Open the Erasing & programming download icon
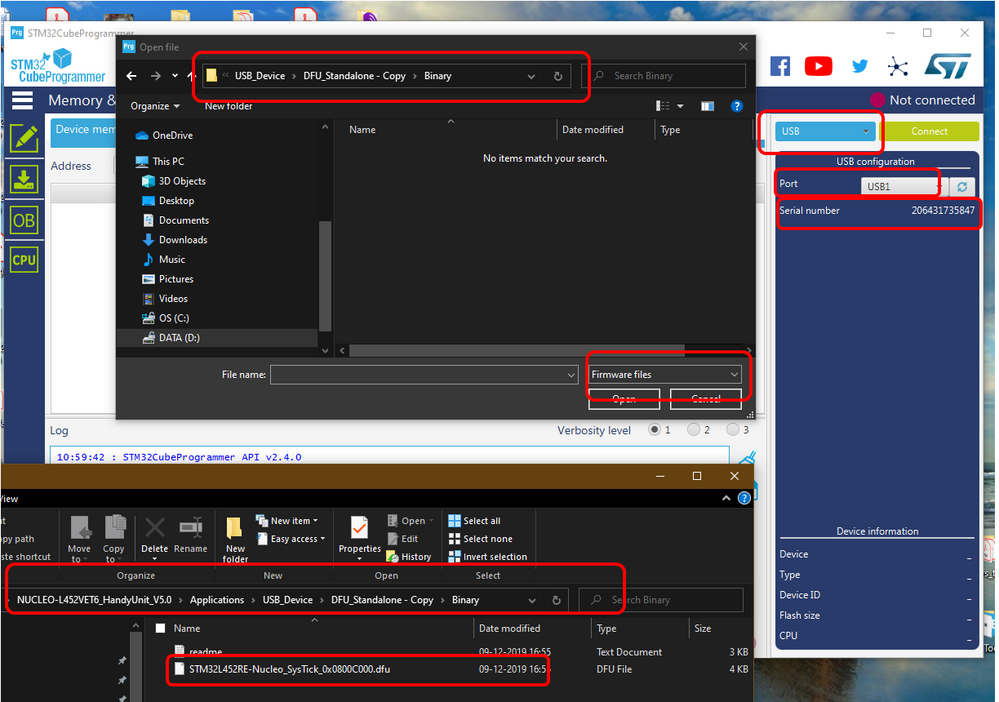Viewport: 999px width, 702px height. click(24, 179)
